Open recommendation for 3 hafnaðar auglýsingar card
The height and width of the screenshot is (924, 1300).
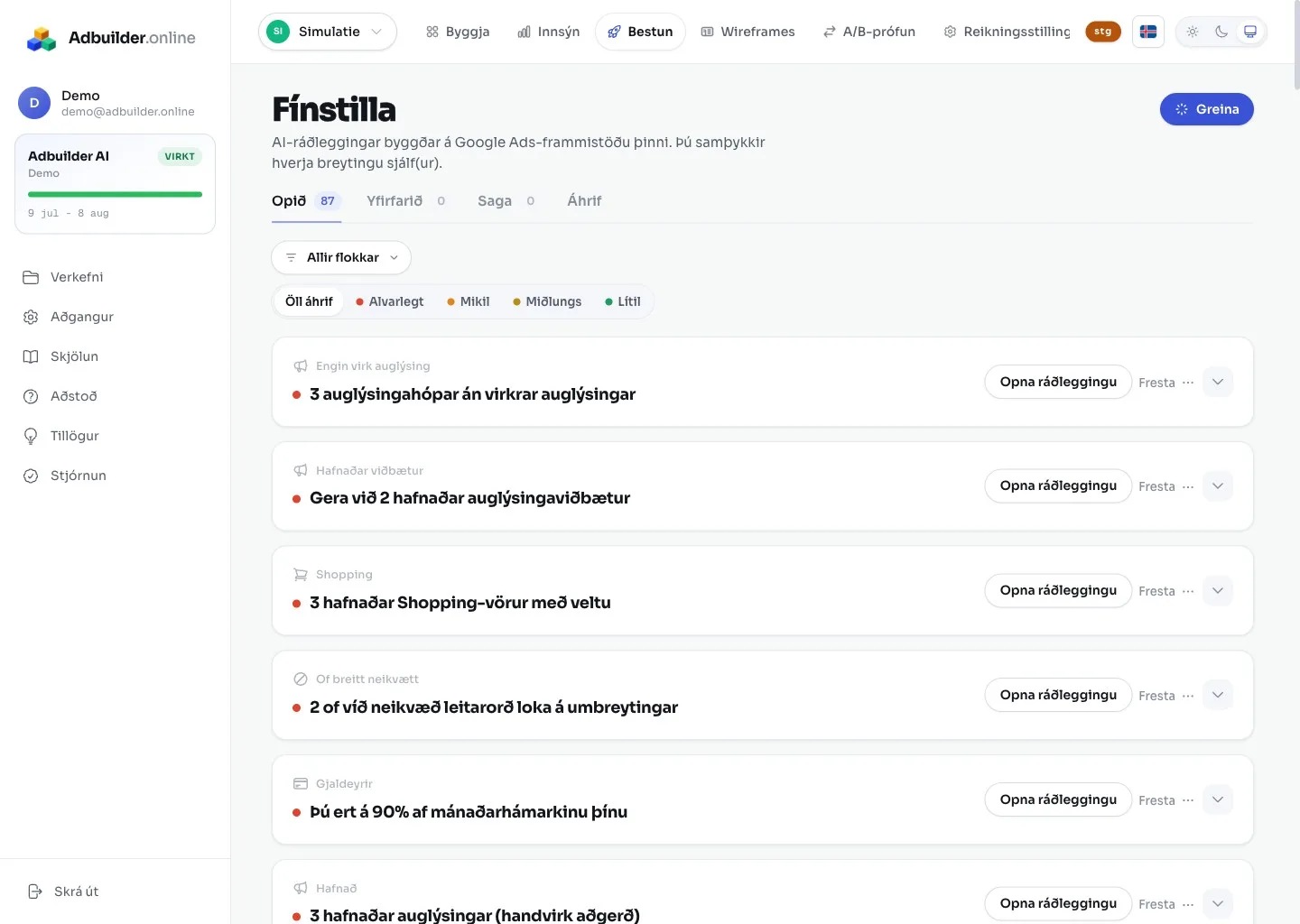point(1058,903)
